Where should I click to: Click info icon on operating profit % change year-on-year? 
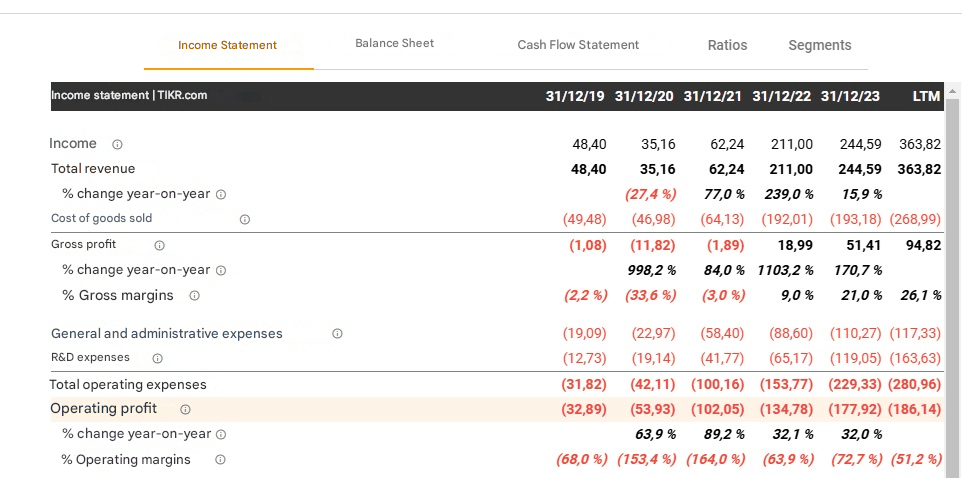tap(221, 434)
